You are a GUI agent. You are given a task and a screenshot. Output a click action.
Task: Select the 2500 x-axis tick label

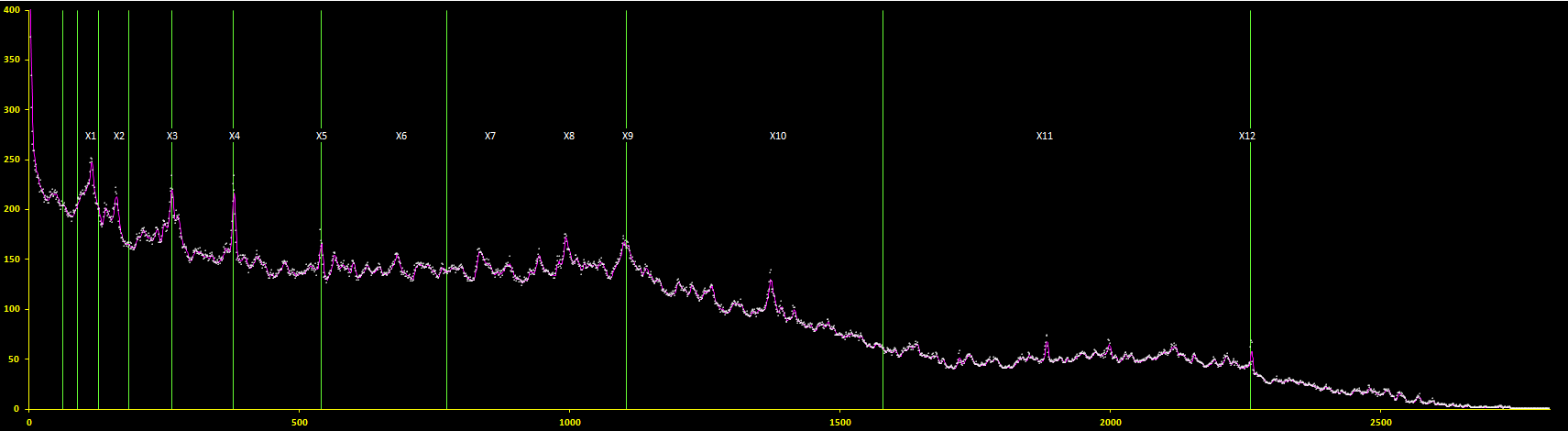coord(1381,423)
